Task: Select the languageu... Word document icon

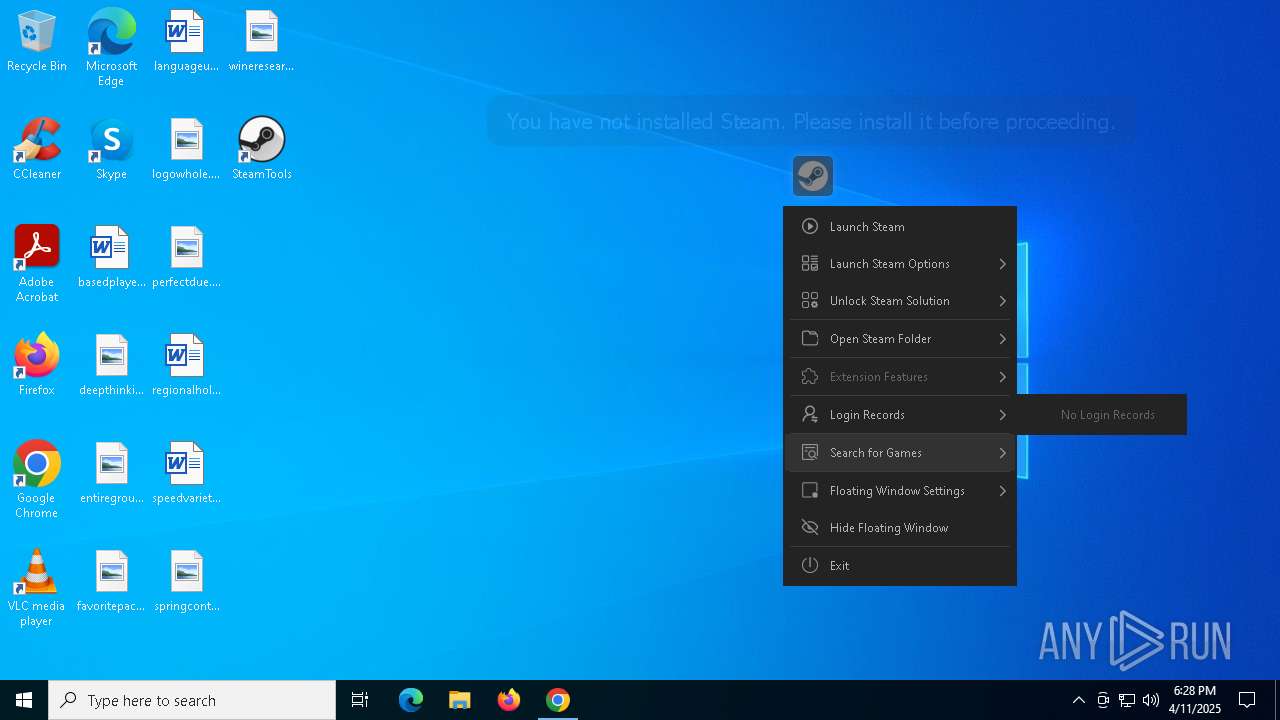Action: click(x=186, y=41)
